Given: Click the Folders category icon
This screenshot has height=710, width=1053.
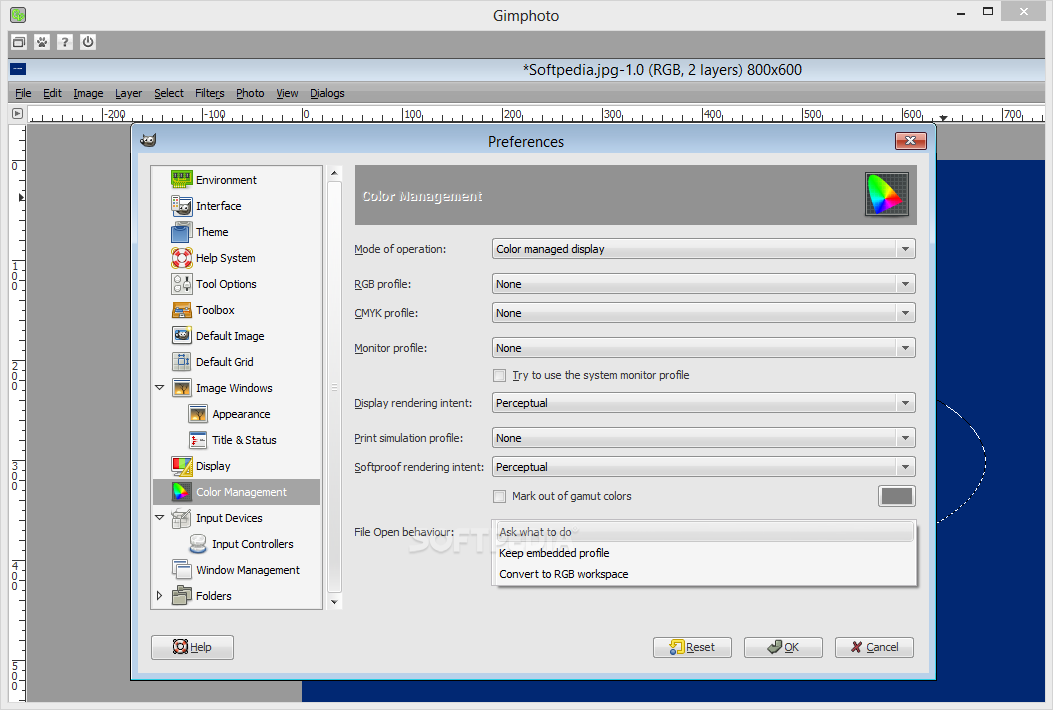Looking at the screenshot, I should (181, 595).
